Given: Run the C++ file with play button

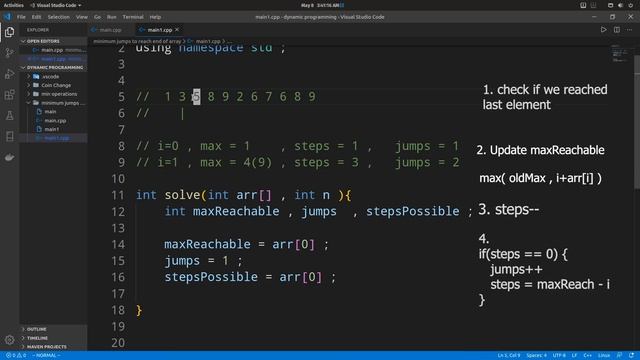Looking at the screenshot, I should [603, 30].
